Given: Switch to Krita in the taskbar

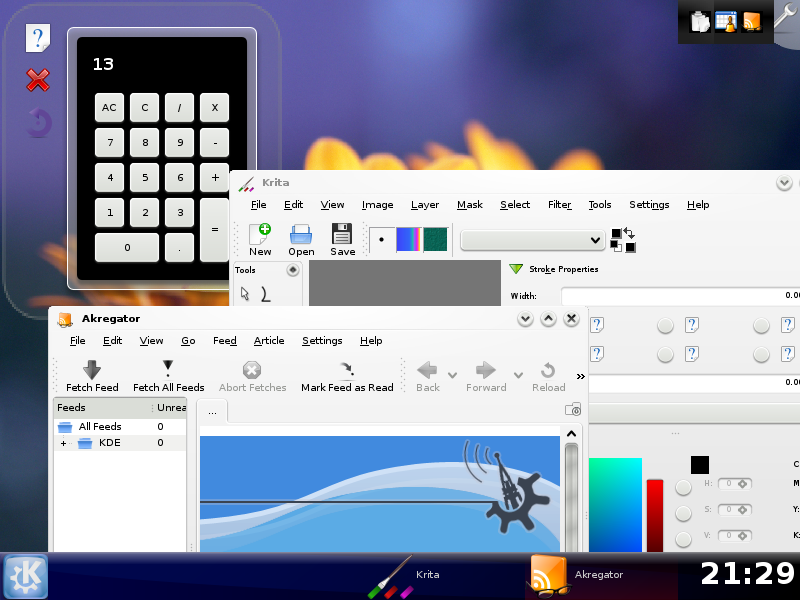Looking at the screenshot, I should [403, 576].
